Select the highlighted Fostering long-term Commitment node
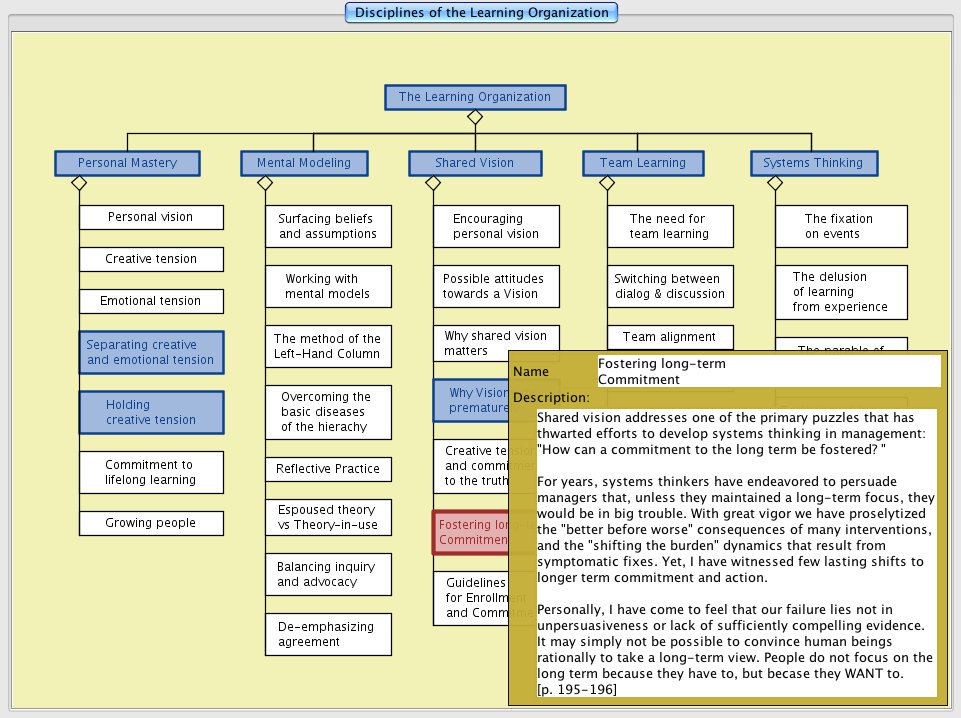 point(470,532)
